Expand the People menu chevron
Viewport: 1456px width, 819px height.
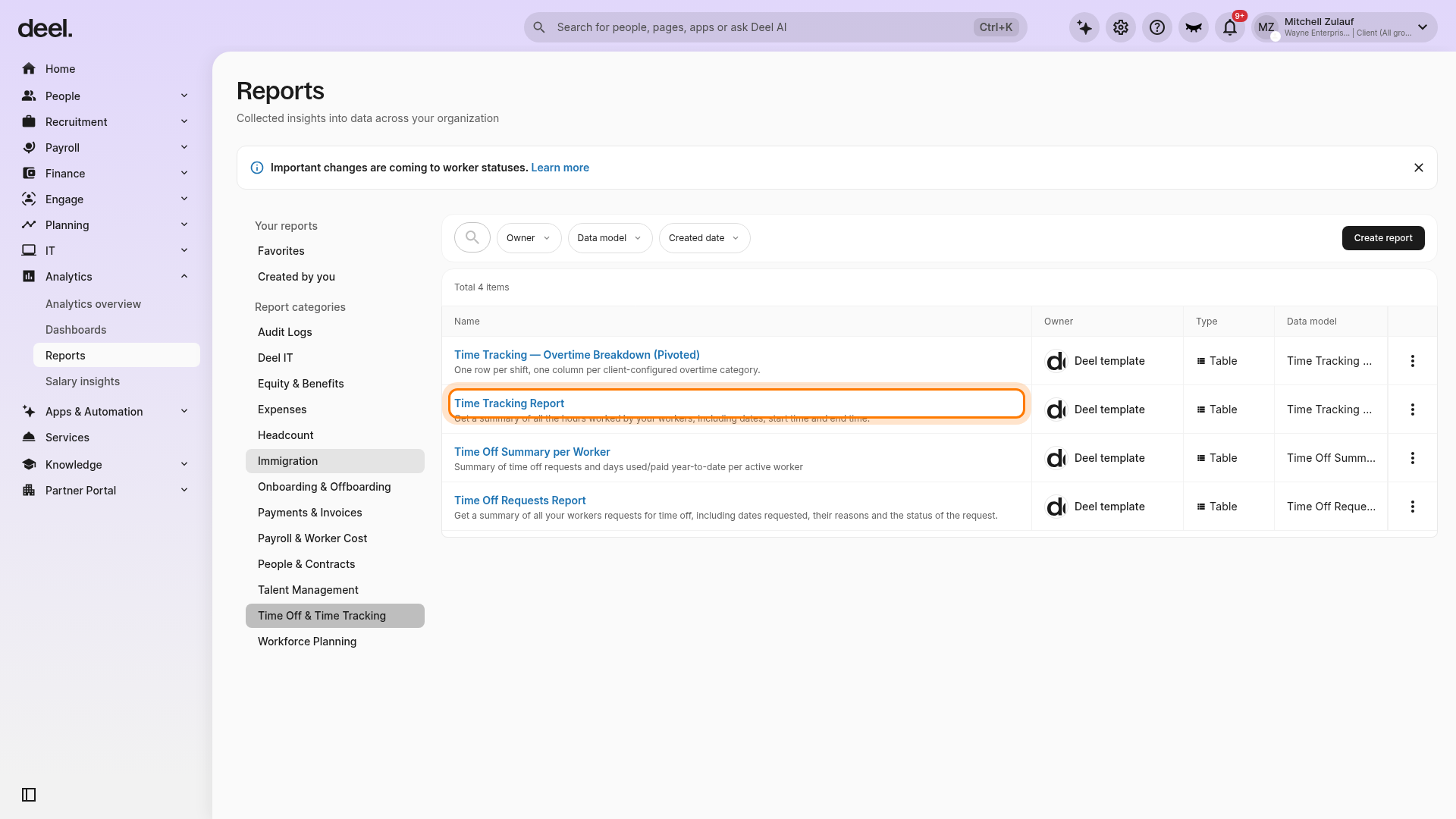(x=184, y=96)
